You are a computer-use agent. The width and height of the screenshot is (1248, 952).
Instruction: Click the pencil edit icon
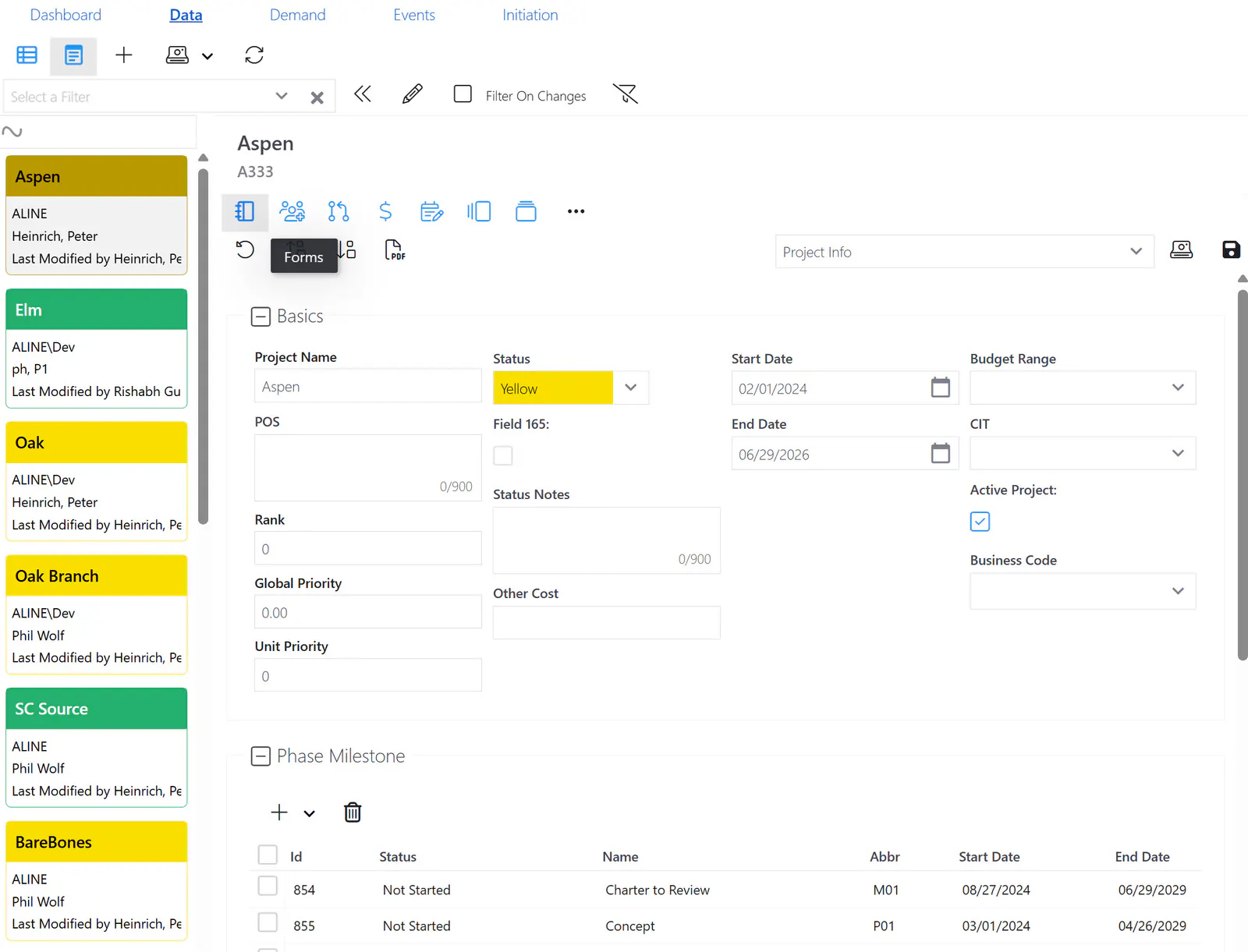413,94
